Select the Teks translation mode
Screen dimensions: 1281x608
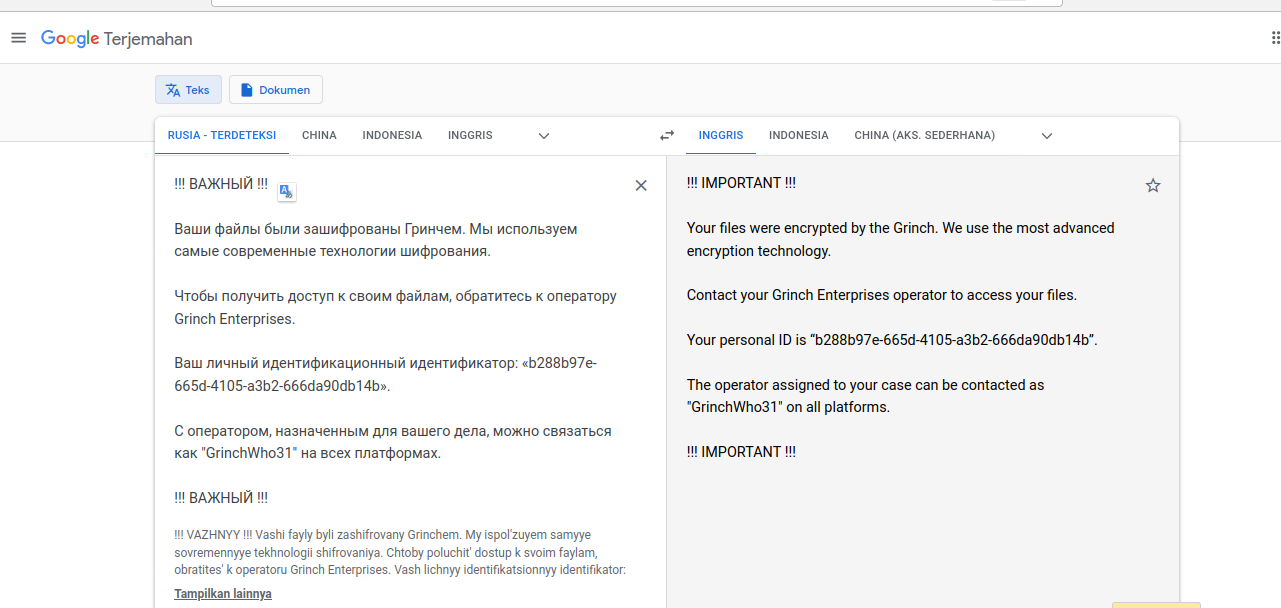[x=188, y=90]
